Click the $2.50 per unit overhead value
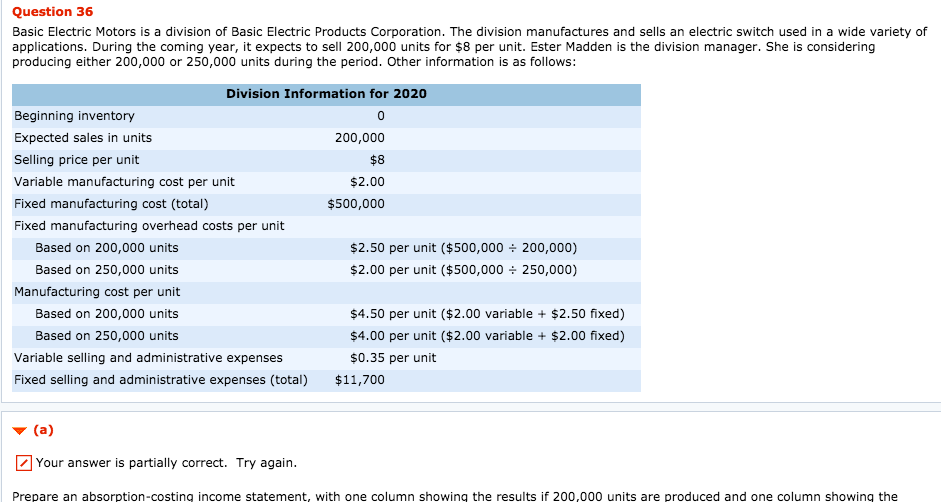 463,248
